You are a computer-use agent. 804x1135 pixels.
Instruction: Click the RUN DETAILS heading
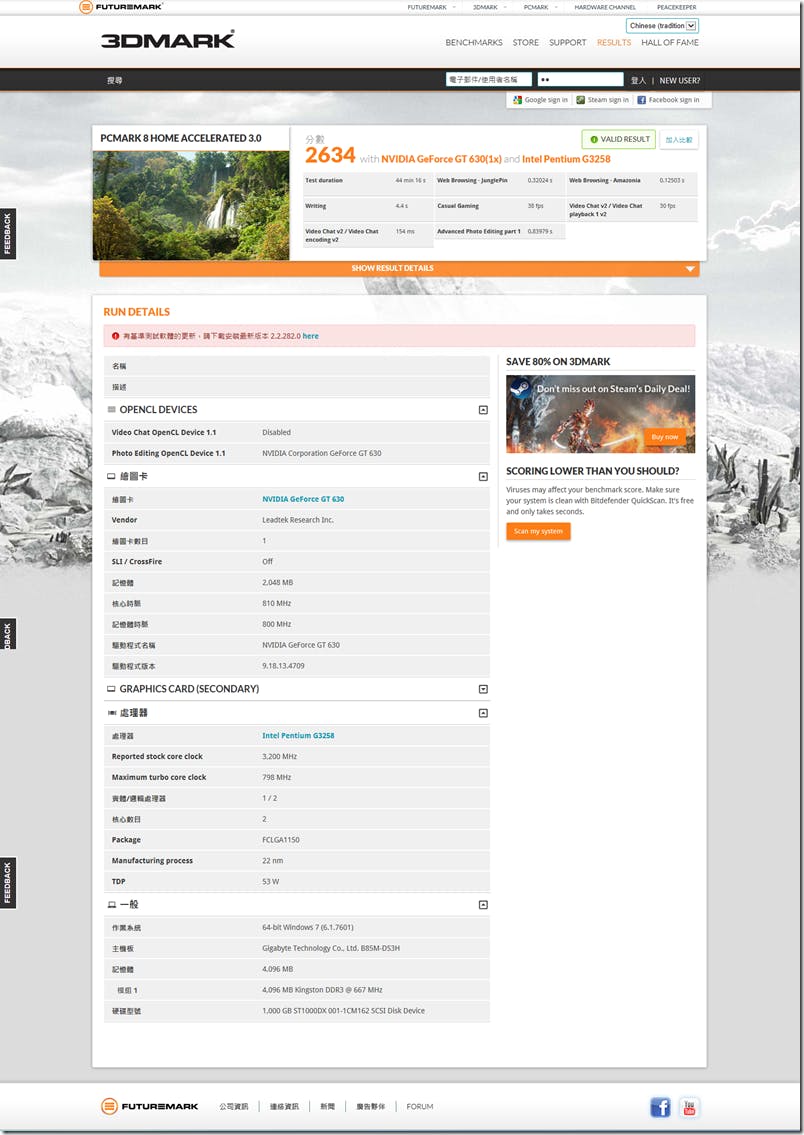point(137,312)
